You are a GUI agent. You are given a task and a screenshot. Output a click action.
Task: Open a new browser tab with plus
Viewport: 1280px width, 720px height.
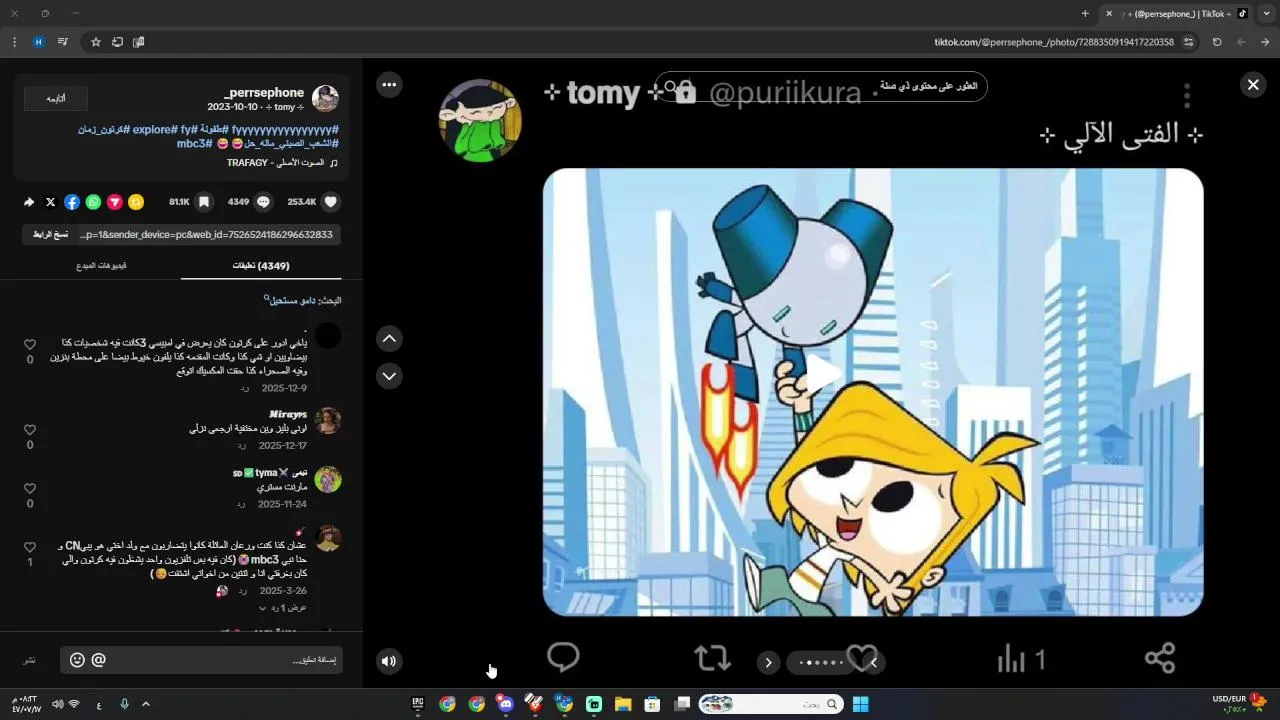pyautogui.click(x=1085, y=14)
